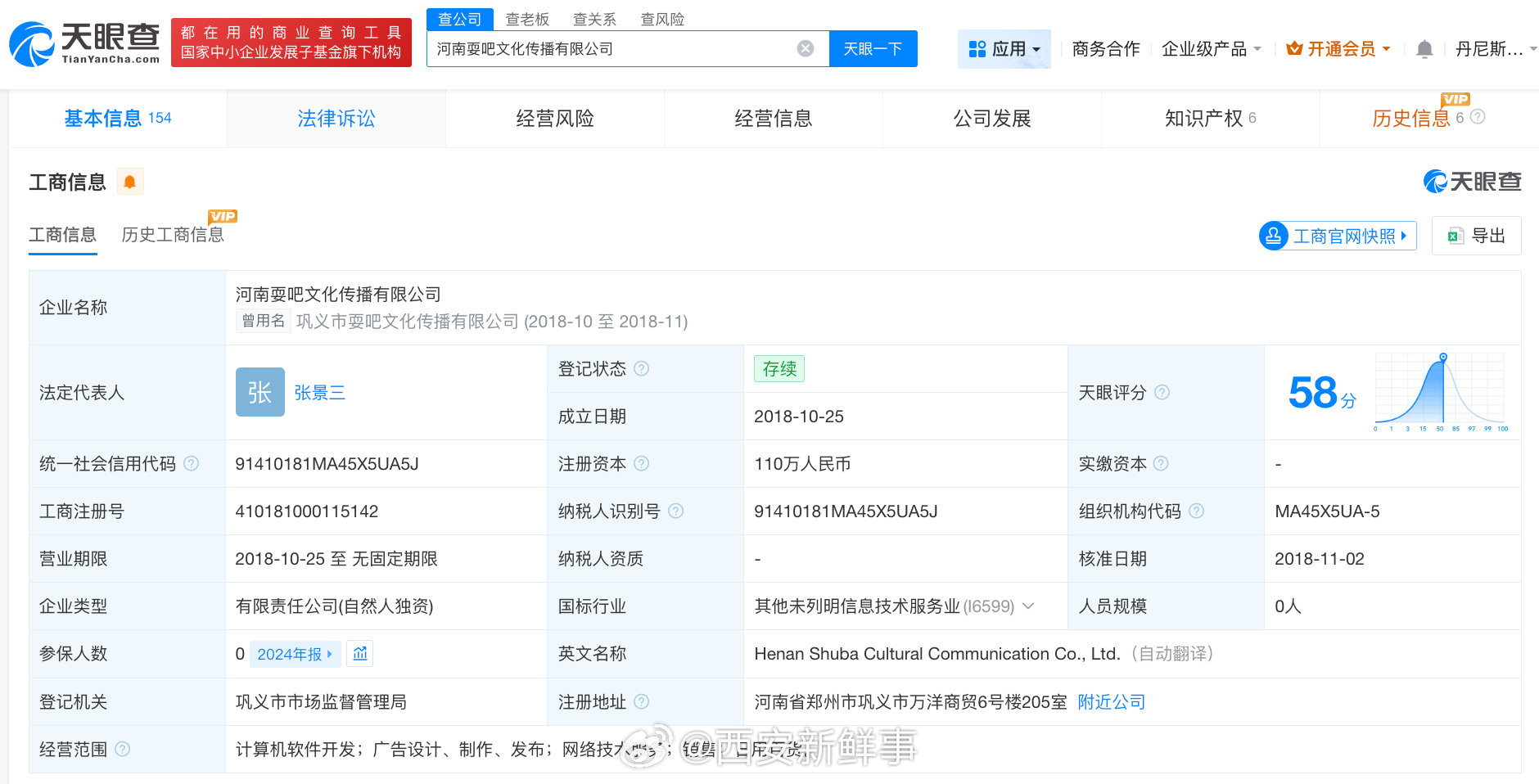The width and height of the screenshot is (1539, 784).
Task: Open legal representative 张景三 profile link
Action: click(x=319, y=392)
